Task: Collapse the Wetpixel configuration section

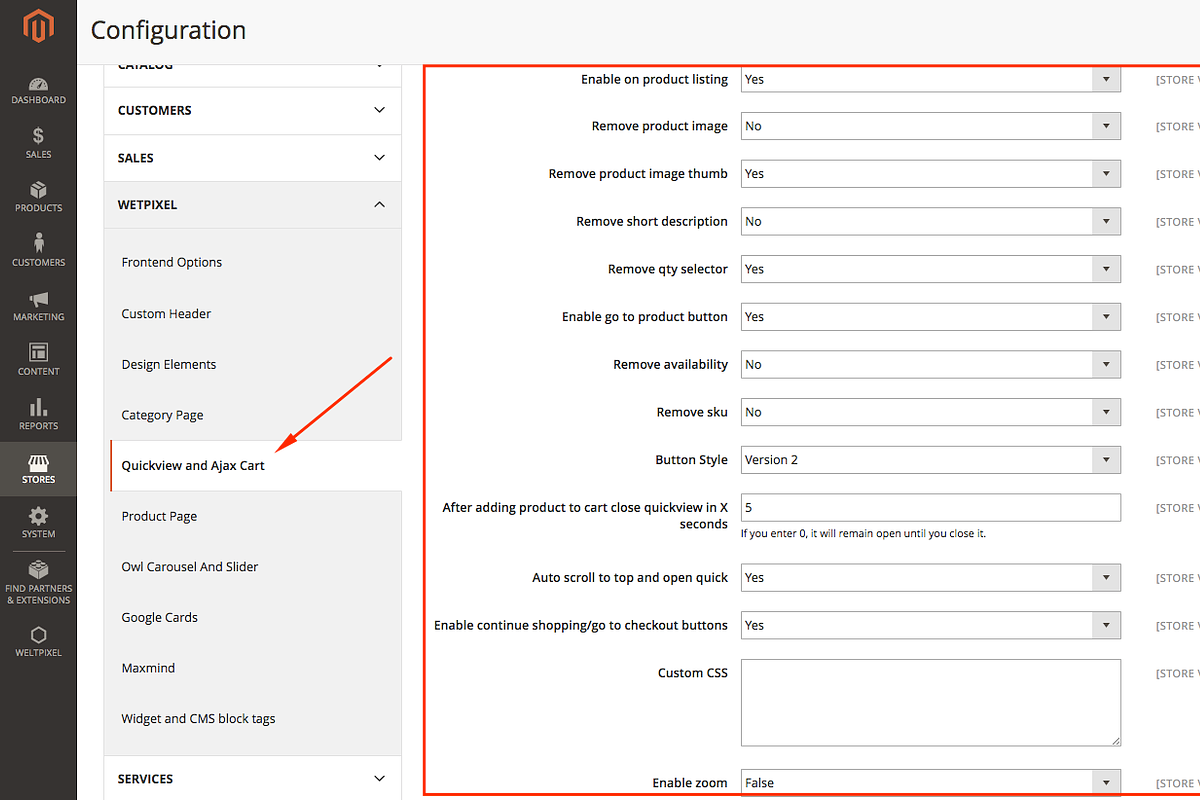Action: [253, 205]
